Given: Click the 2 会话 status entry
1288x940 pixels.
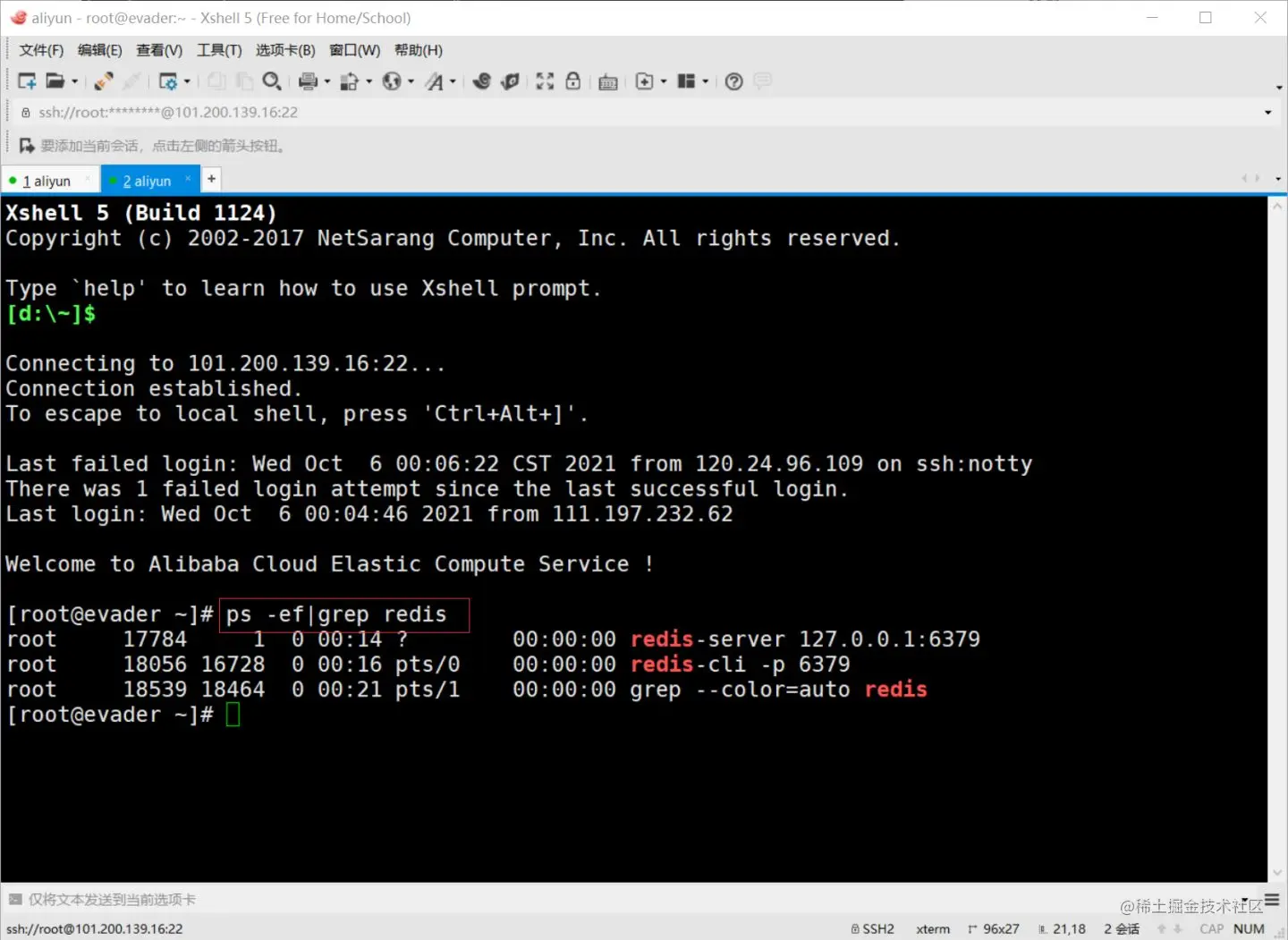Looking at the screenshot, I should (1122, 929).
